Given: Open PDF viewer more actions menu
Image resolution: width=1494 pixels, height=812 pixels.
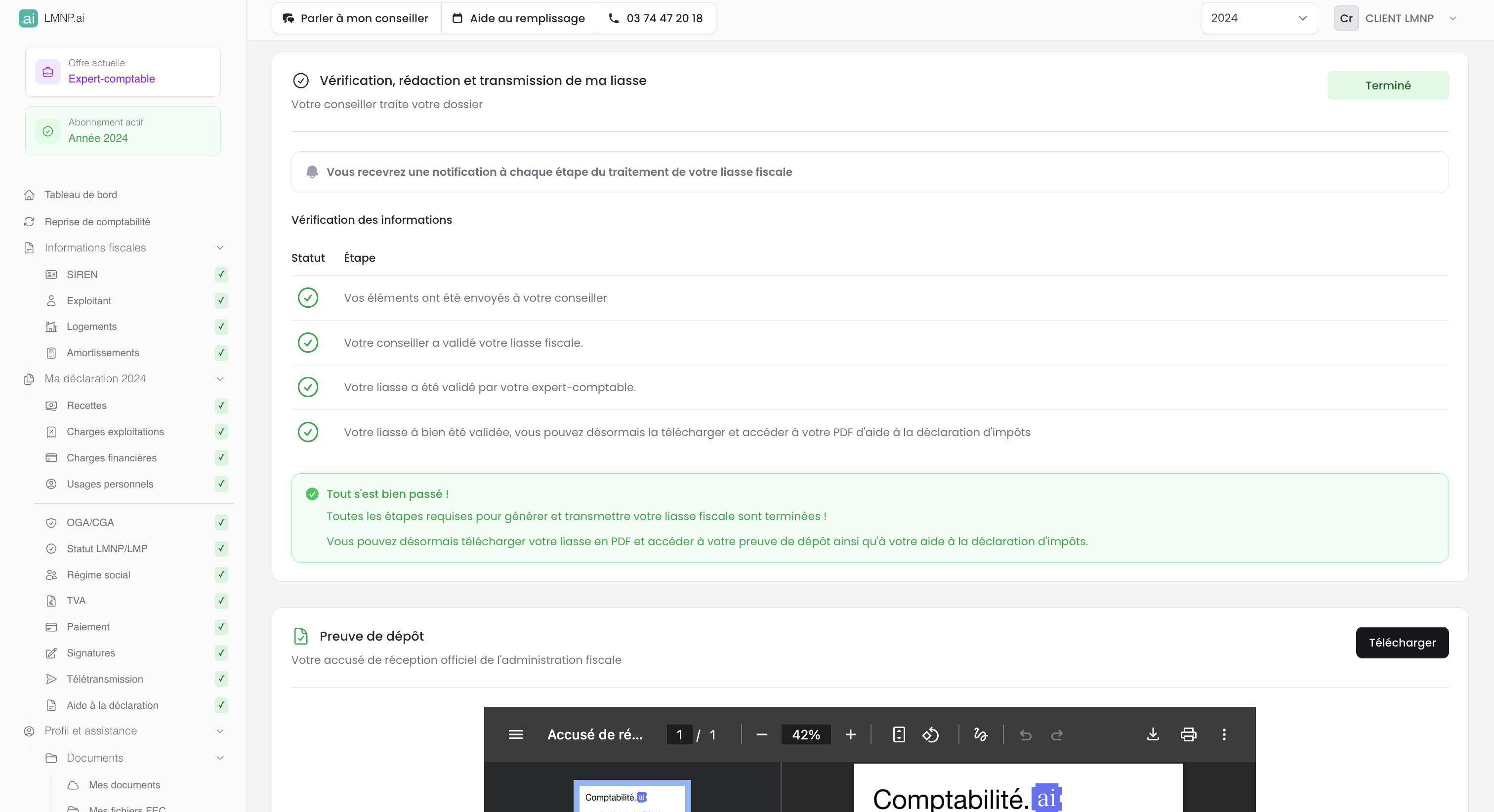Looking at the screenshot, I should [x=1224, y=734].
